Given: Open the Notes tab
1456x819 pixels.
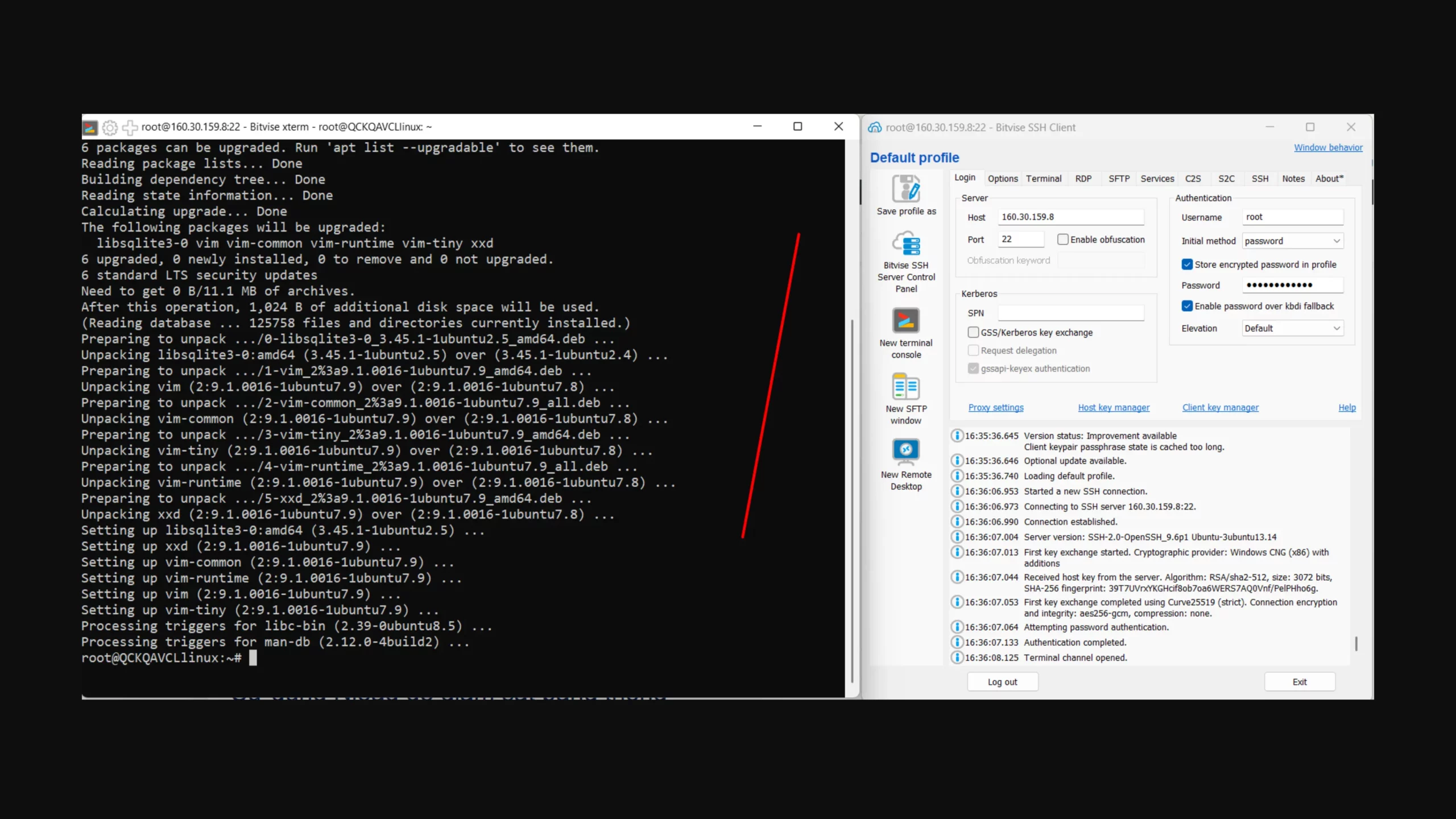Looking at the screenshot, I should pyautogui.click(x=1293, y=179).
